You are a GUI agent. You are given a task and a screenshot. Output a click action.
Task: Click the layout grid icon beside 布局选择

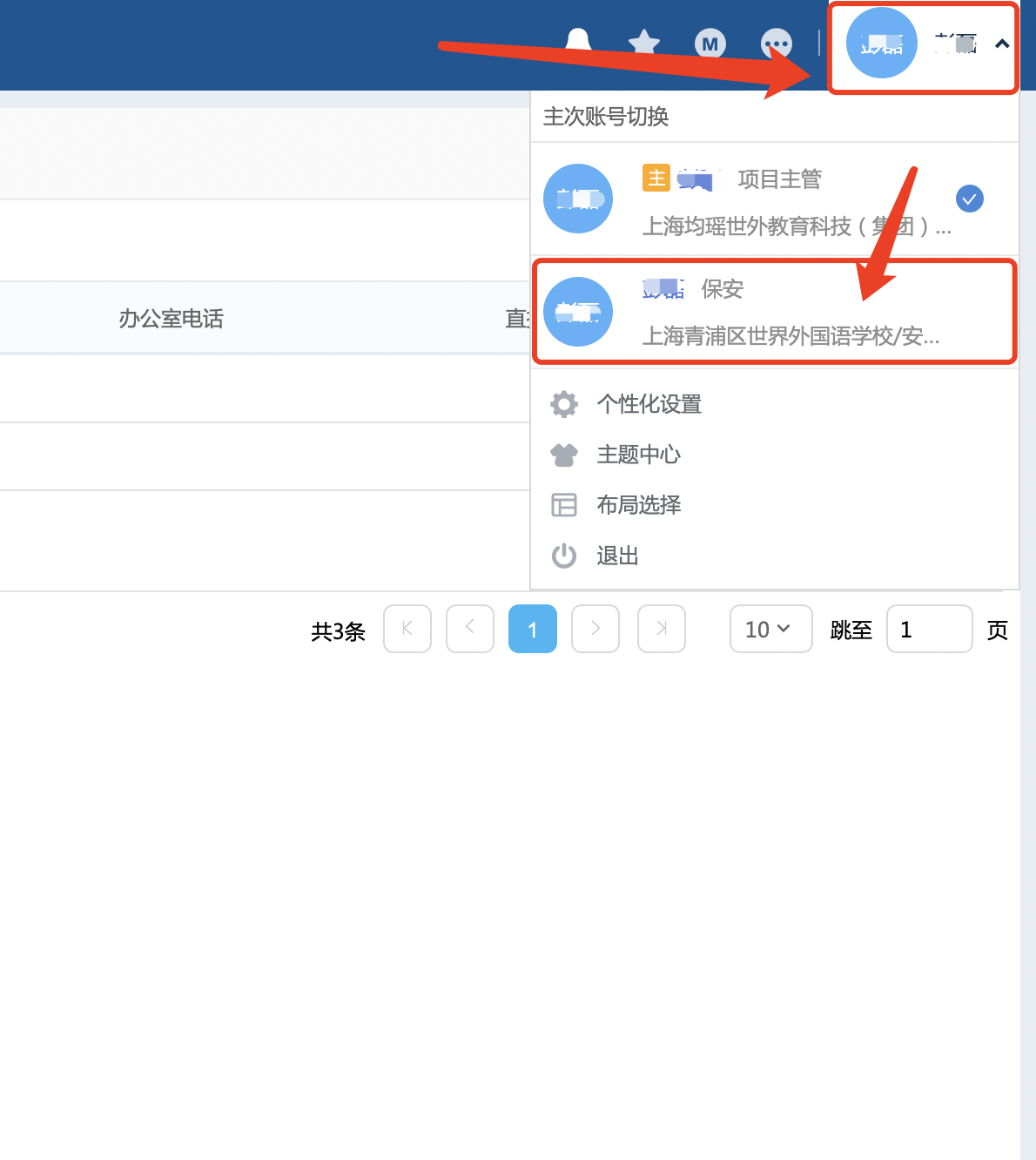pyautogui.click(x=564, y=505)
